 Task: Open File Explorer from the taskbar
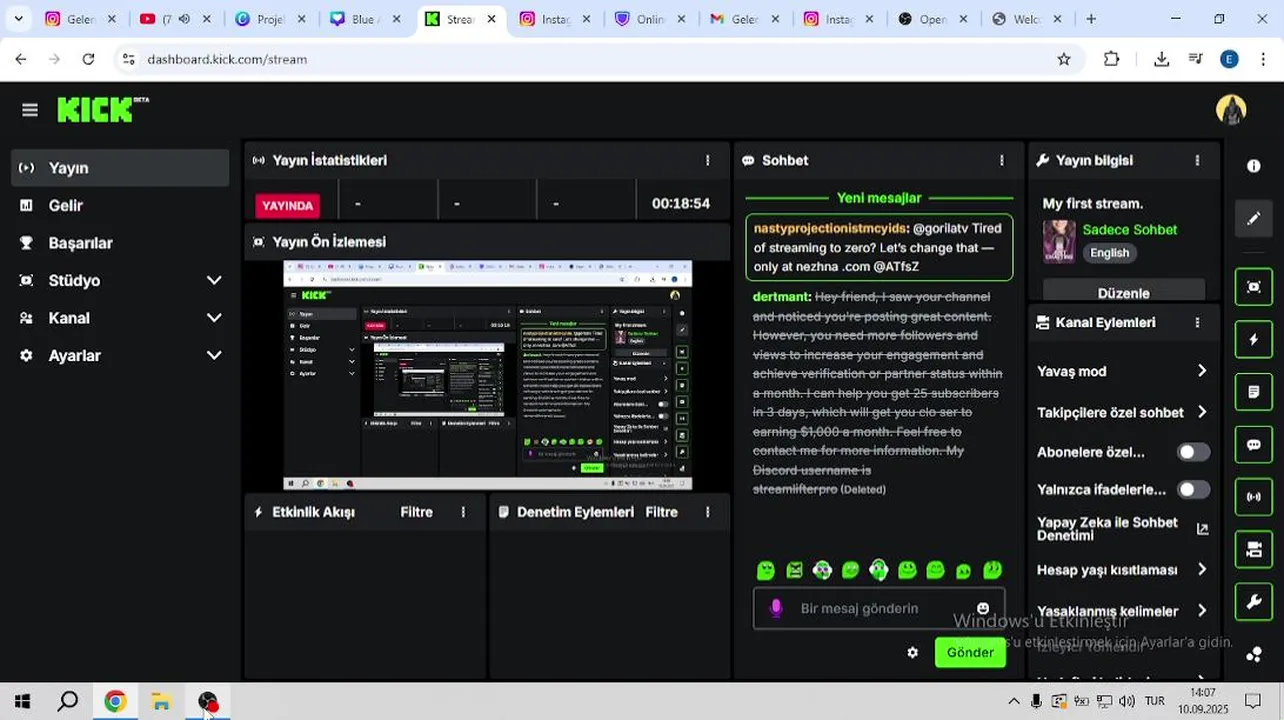(161, 701)
